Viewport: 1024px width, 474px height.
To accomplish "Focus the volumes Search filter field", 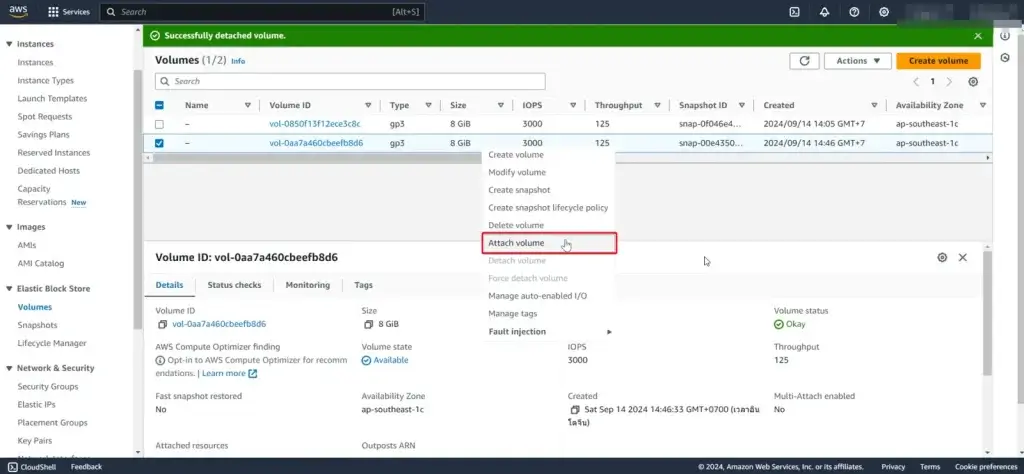I will click(x=350, y=82).
